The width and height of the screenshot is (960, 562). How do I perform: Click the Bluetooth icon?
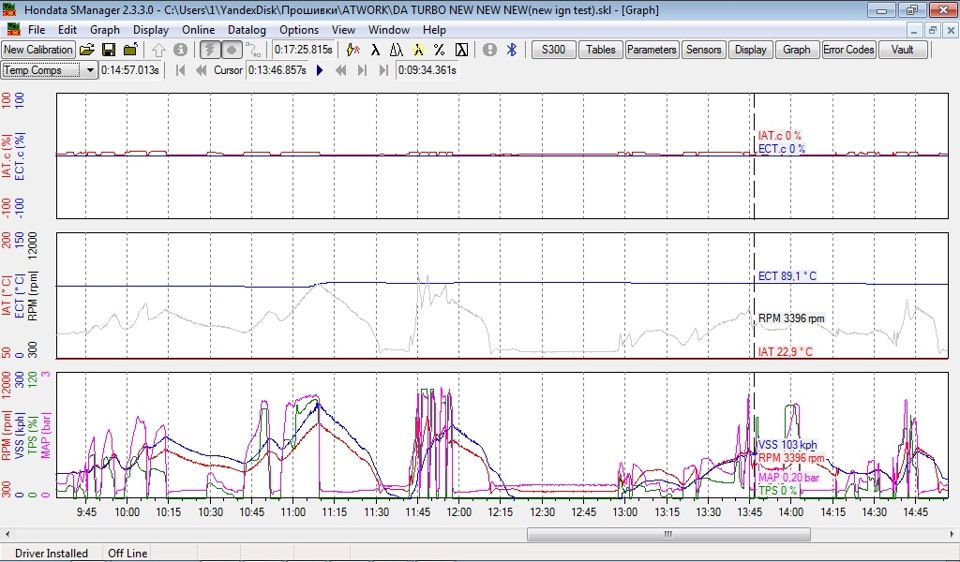tap(512, 50)
